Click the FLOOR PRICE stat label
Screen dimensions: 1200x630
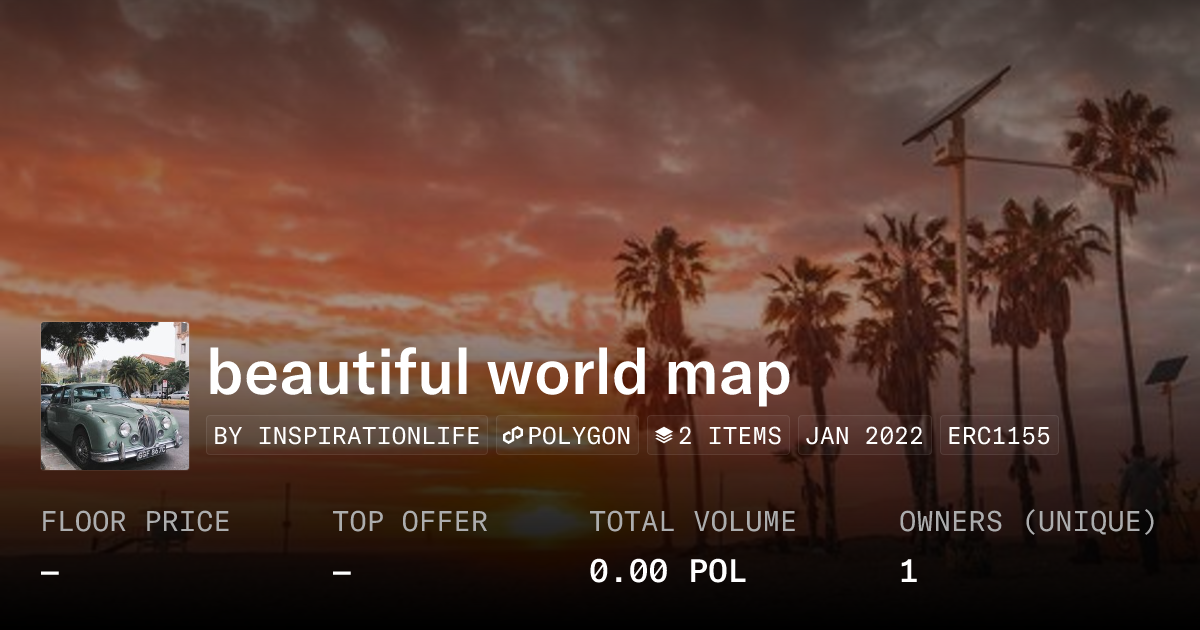[x=135, y=521]
